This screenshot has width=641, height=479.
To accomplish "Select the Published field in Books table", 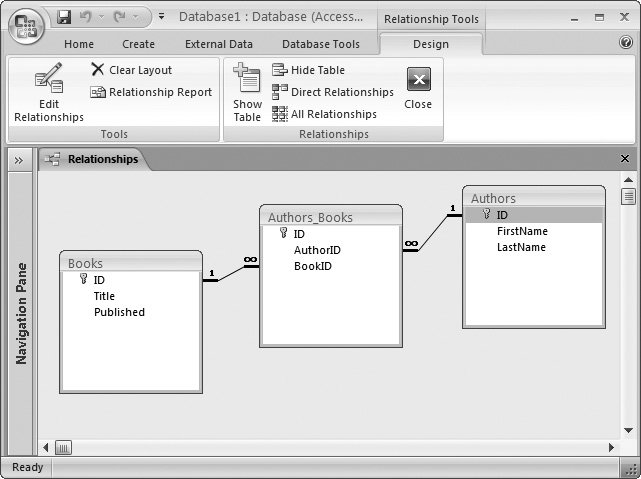I will 119,312.
